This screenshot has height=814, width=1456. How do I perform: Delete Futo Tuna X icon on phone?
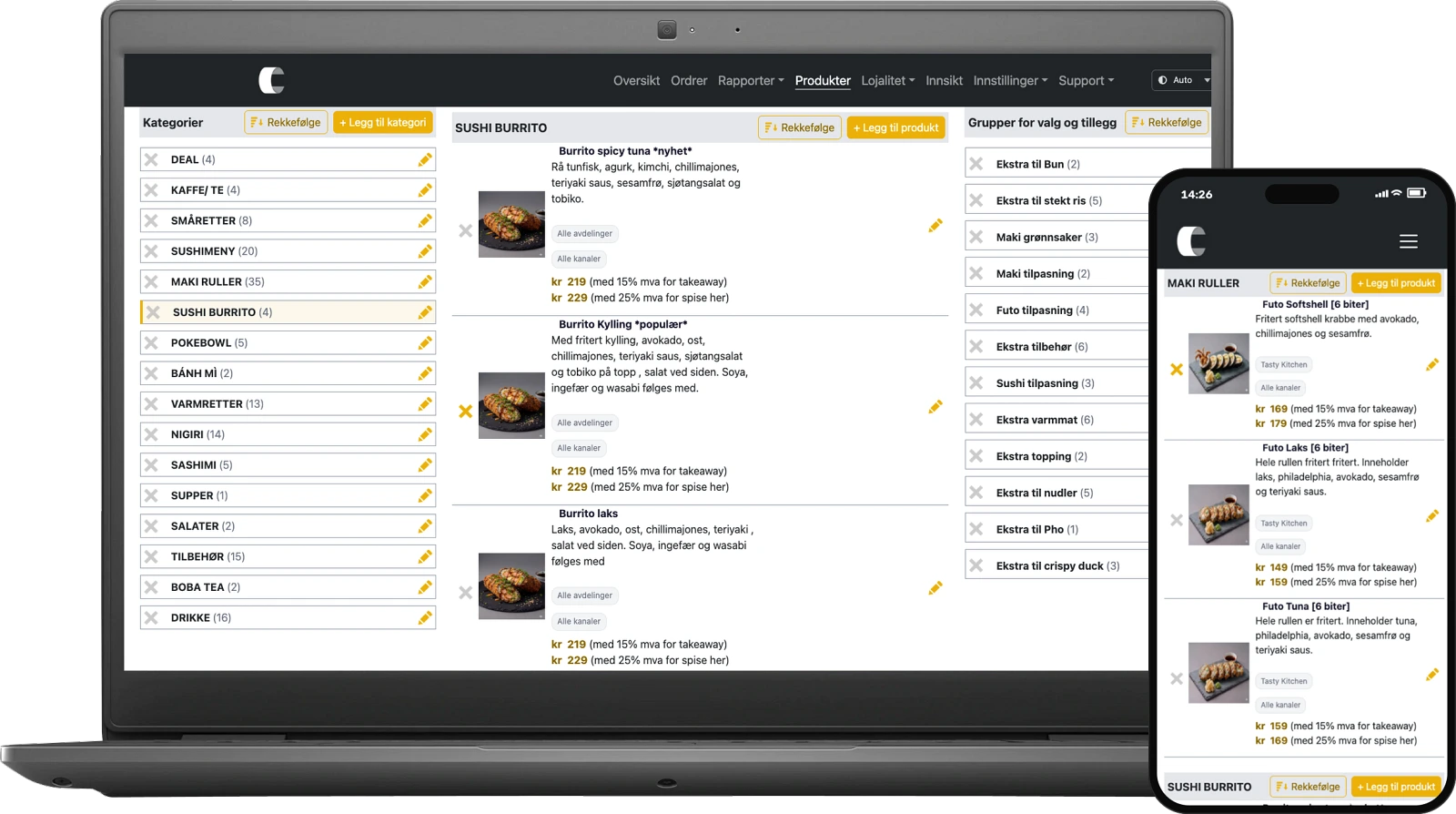coord(1177,679)
